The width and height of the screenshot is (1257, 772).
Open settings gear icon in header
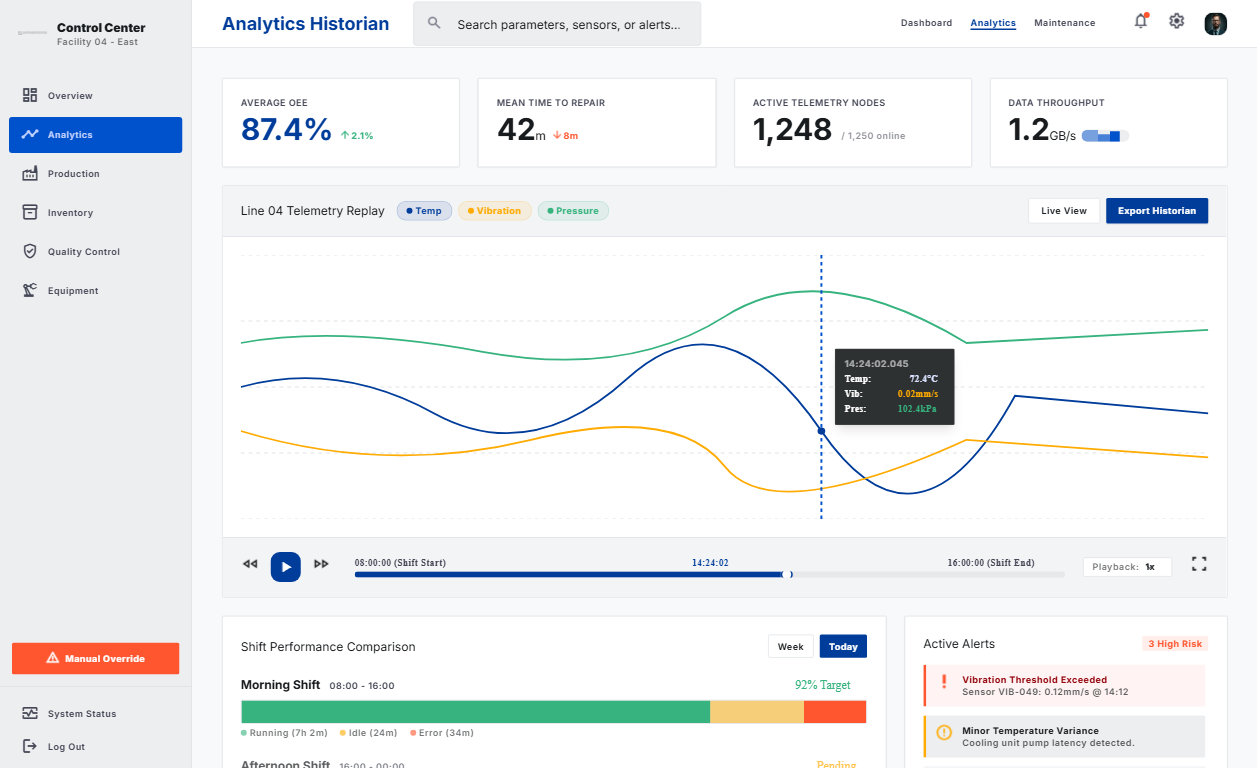(x=1177, y=21)
